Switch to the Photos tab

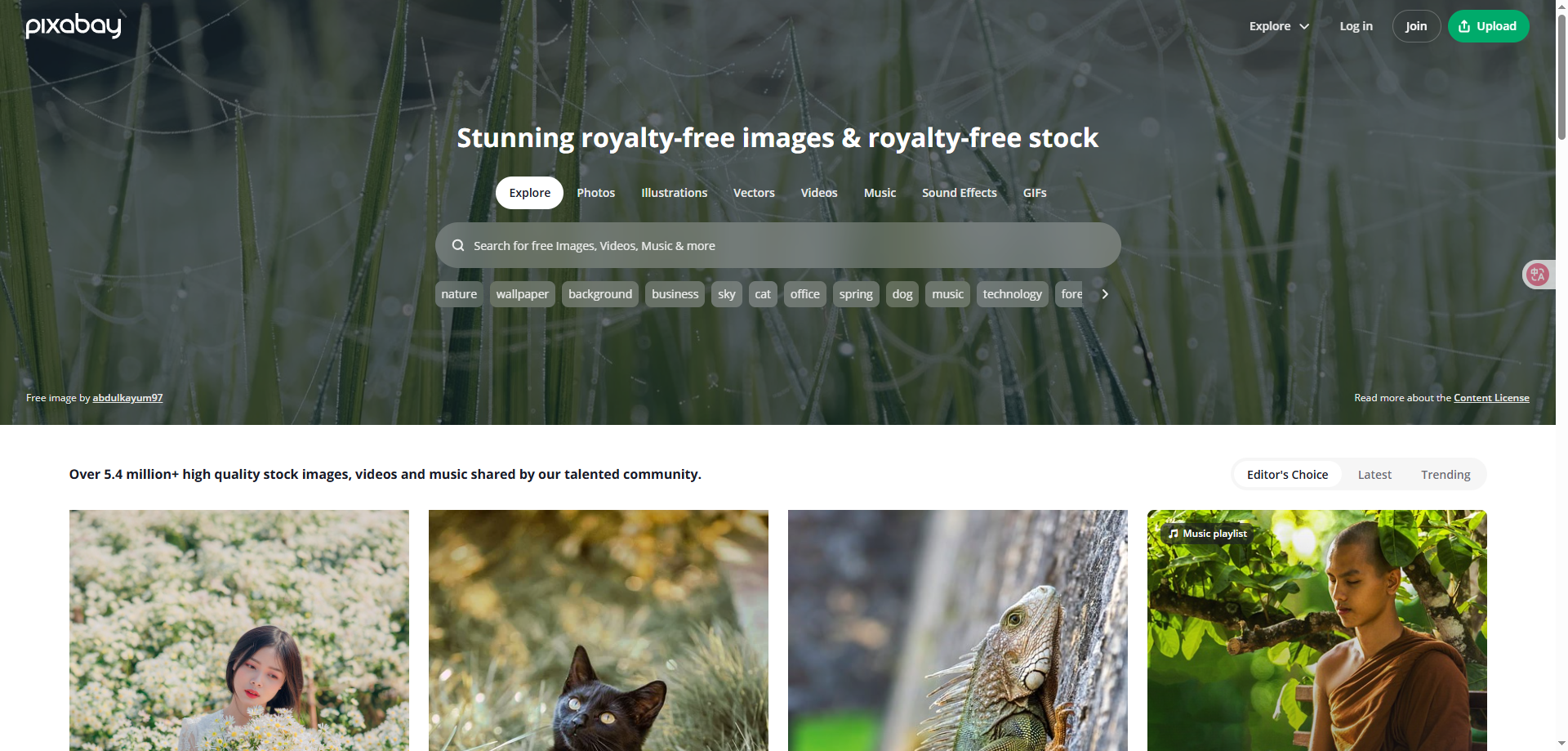pos(596,193)
